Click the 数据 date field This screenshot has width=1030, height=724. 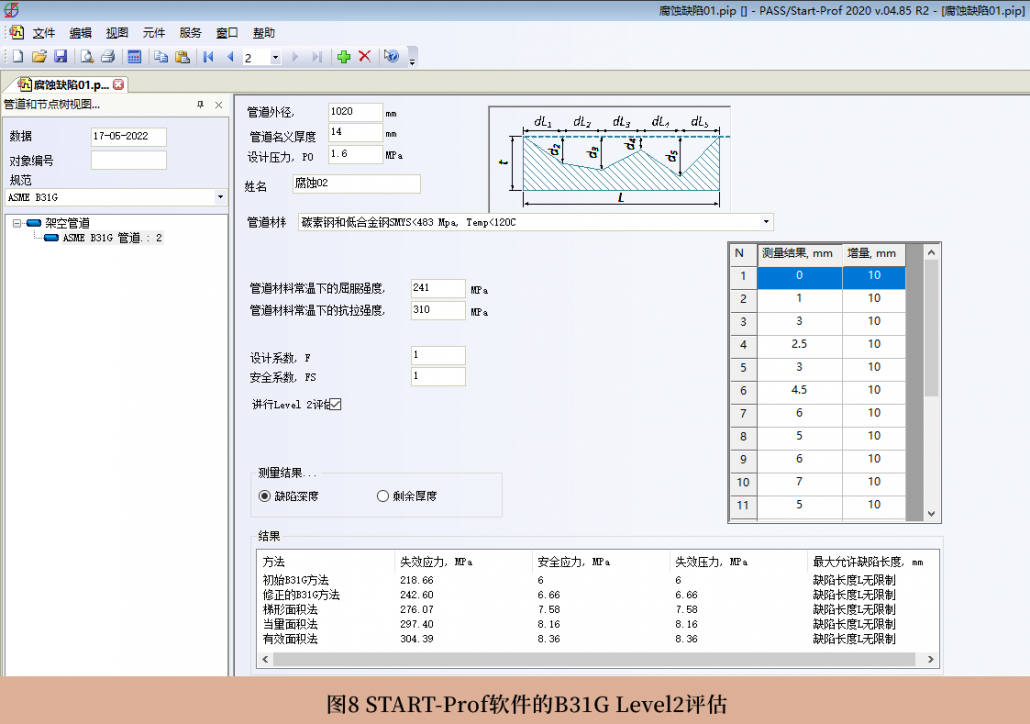coord(129,137)
